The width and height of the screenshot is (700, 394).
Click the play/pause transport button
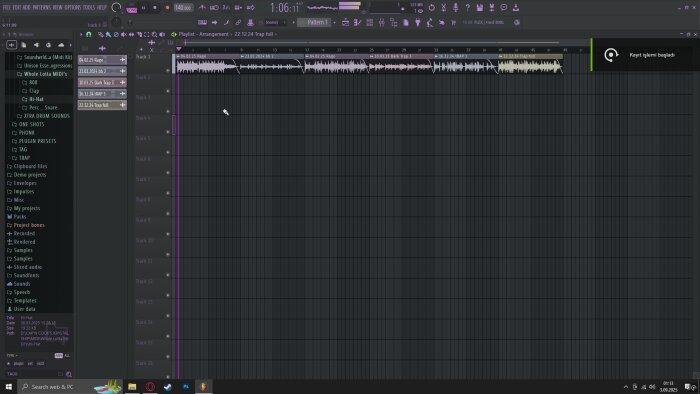(143, 8)
